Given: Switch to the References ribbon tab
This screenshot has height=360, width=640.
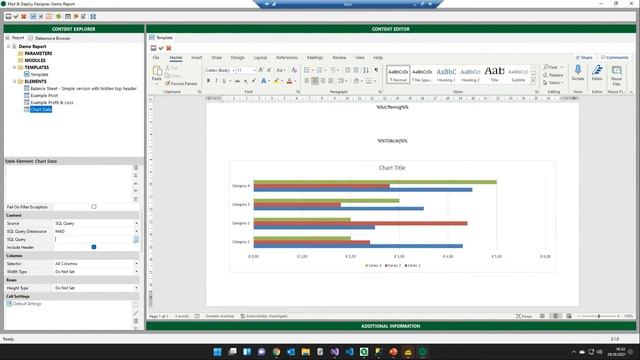Looking at the screenshot, I should (287, 58).
